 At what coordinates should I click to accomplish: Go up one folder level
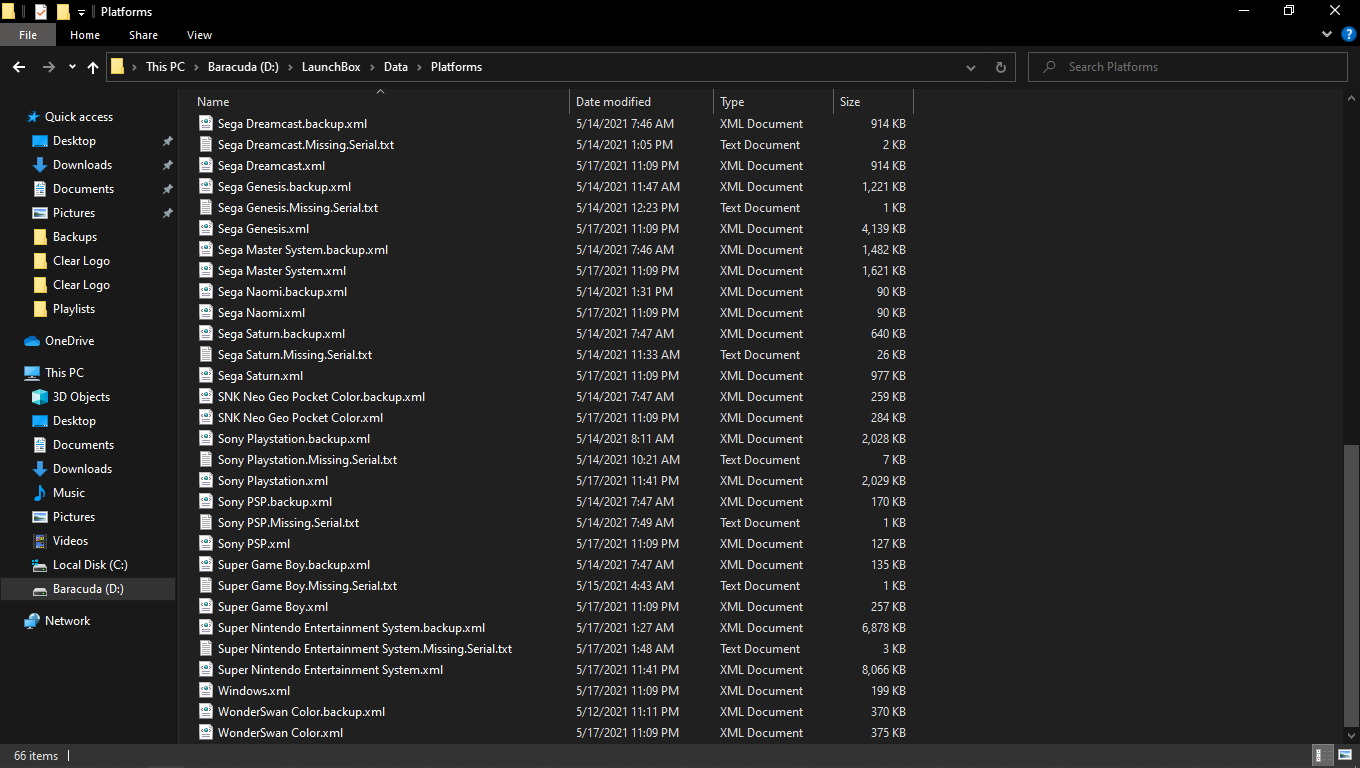point(93,67)
